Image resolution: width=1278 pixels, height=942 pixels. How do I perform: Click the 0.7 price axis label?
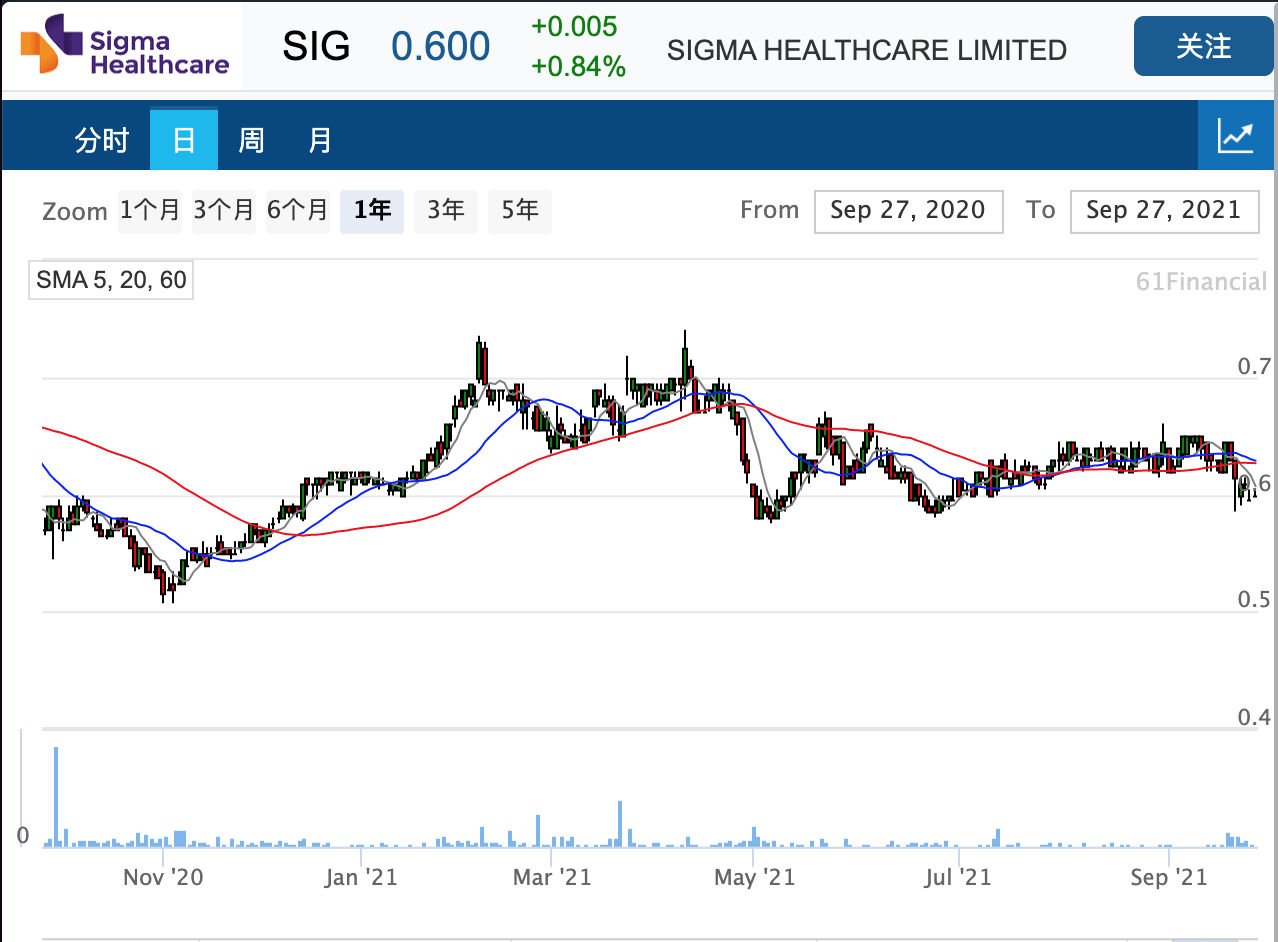[1254, 367]
